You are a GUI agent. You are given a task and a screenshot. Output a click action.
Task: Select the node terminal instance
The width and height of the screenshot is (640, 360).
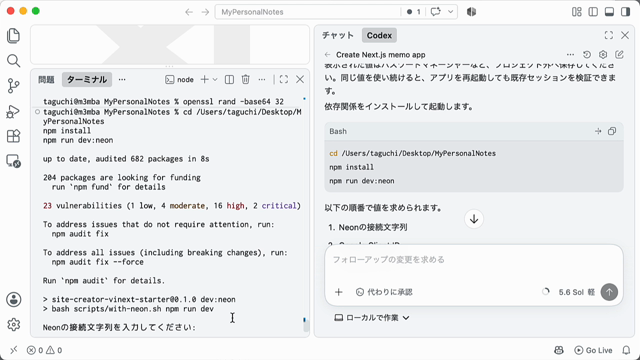point(180,80)
